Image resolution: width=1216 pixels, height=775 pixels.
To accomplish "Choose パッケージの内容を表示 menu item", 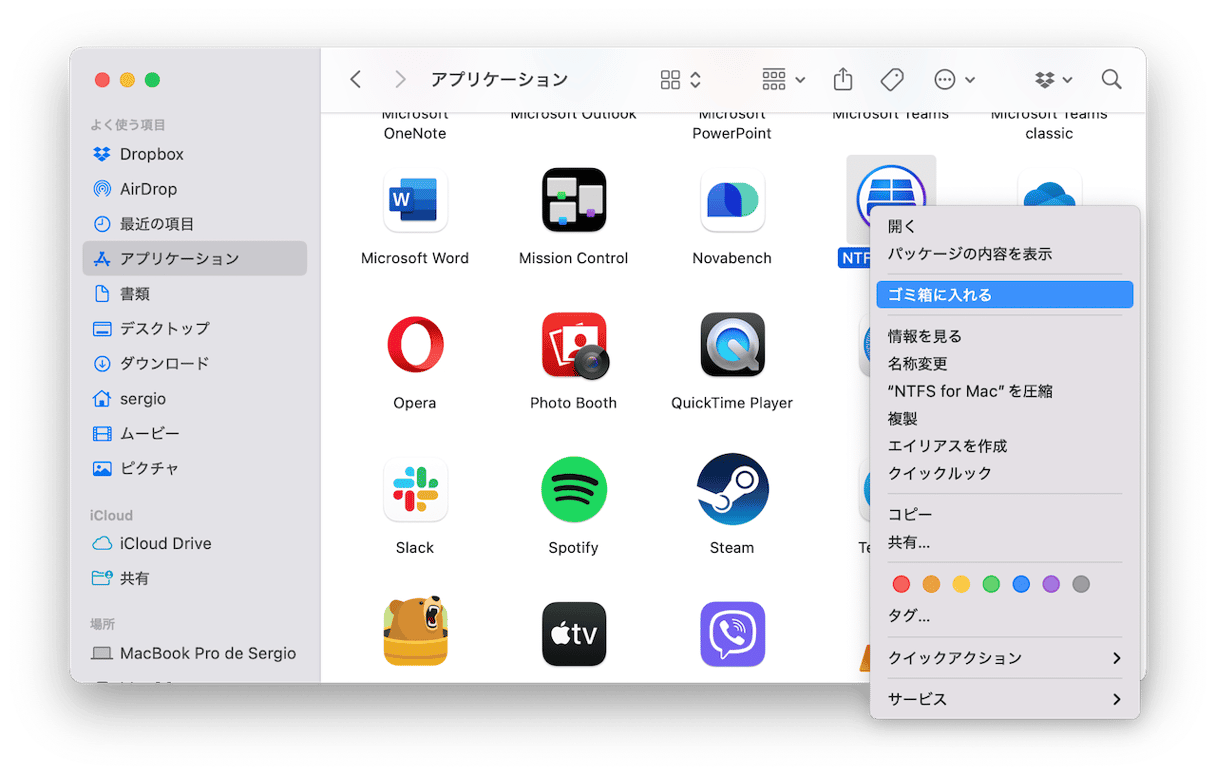I will tap(1004, 254).
